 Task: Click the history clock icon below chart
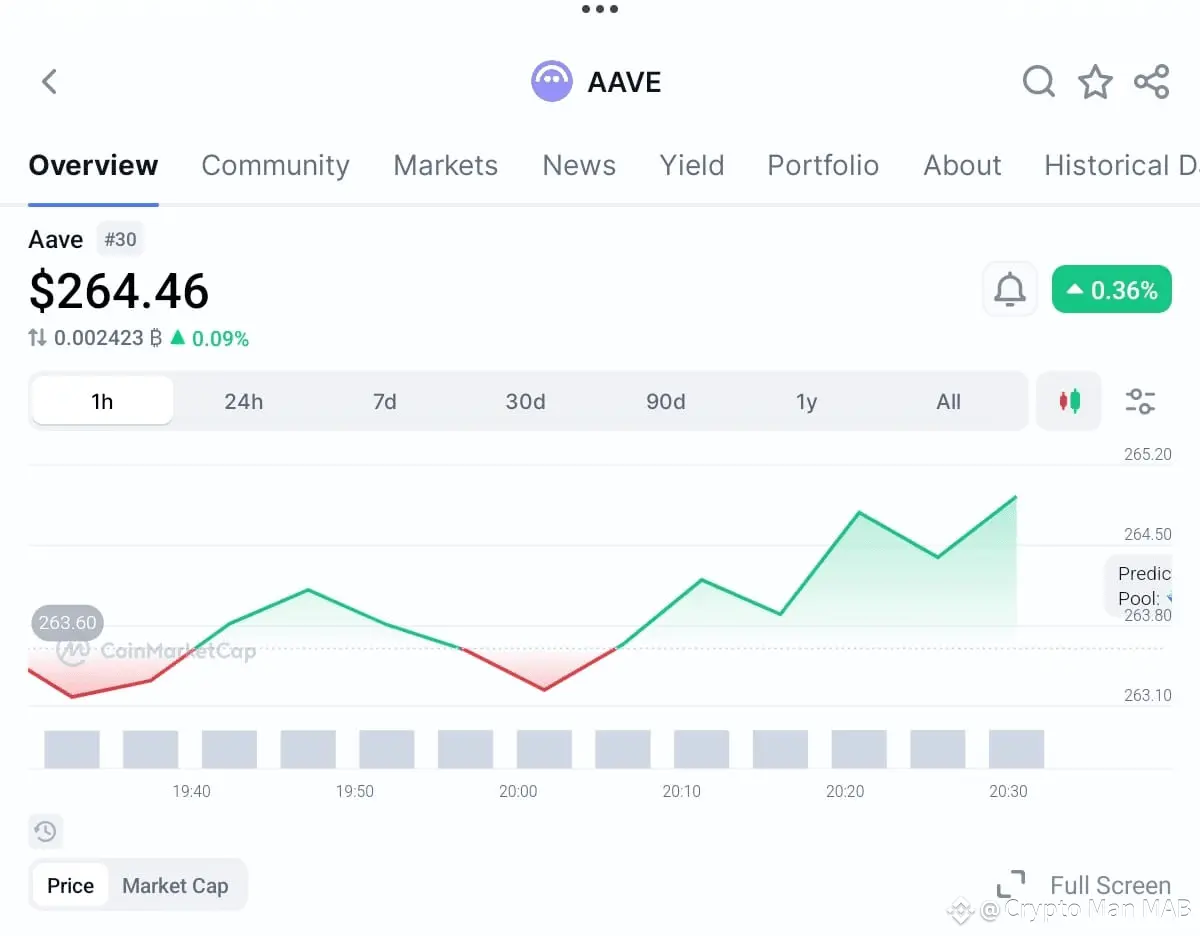(x=45, y=831)
